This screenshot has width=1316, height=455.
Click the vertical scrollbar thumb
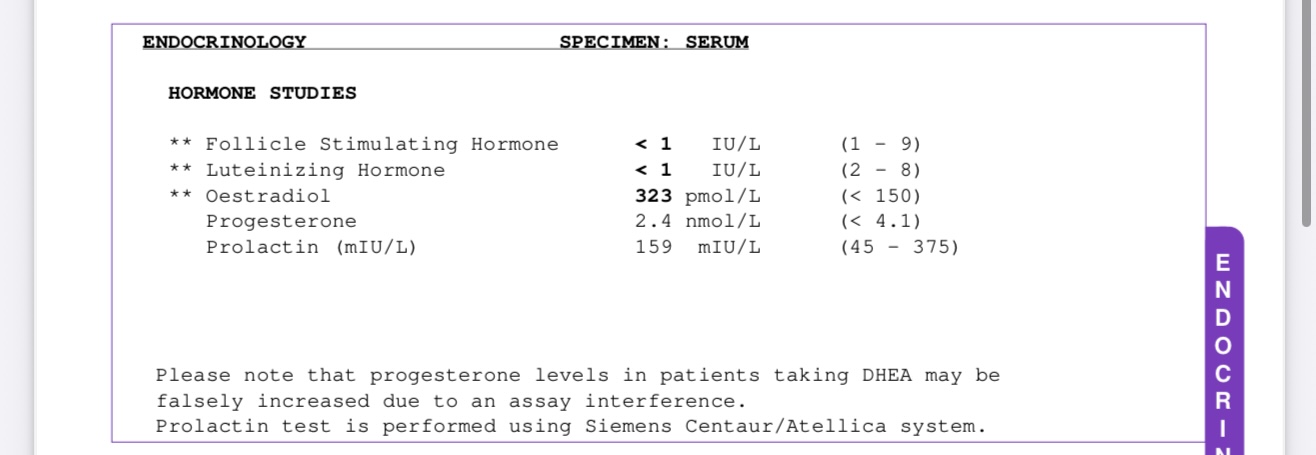tap(1308, 110)
